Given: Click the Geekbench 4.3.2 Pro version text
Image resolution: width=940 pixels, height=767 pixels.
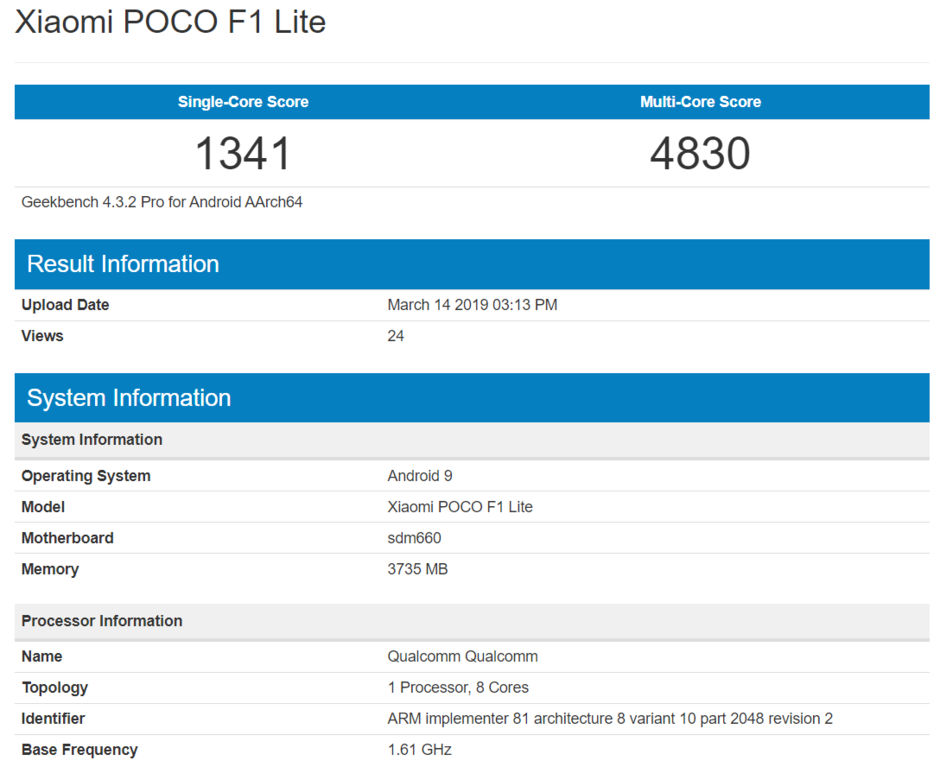Looking at the screenshot, I should (162, 202).
